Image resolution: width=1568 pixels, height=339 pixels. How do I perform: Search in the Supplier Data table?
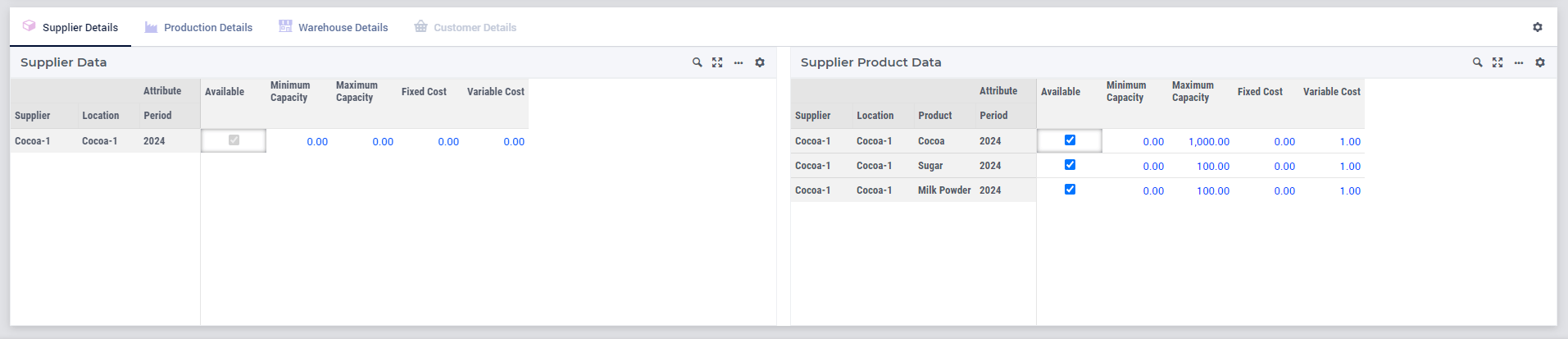click(x=697, y=62)
